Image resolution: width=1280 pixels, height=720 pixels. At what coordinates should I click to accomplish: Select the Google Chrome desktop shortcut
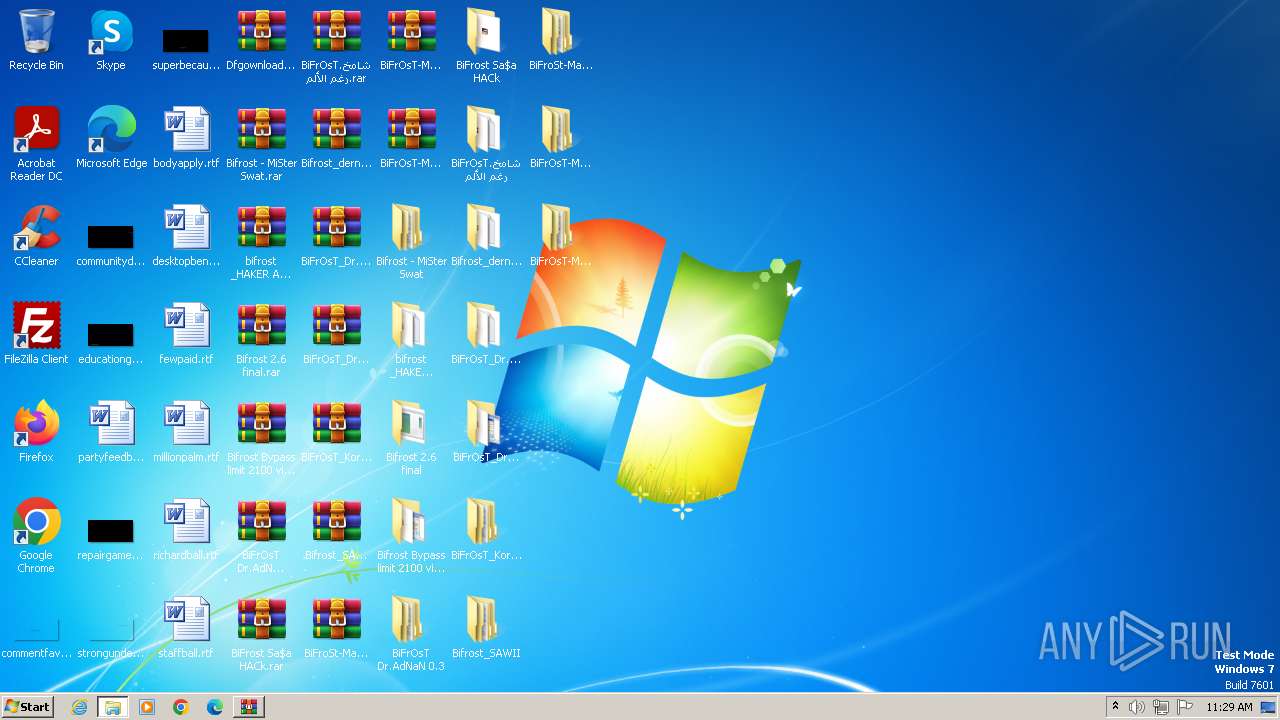click(36, 536)
